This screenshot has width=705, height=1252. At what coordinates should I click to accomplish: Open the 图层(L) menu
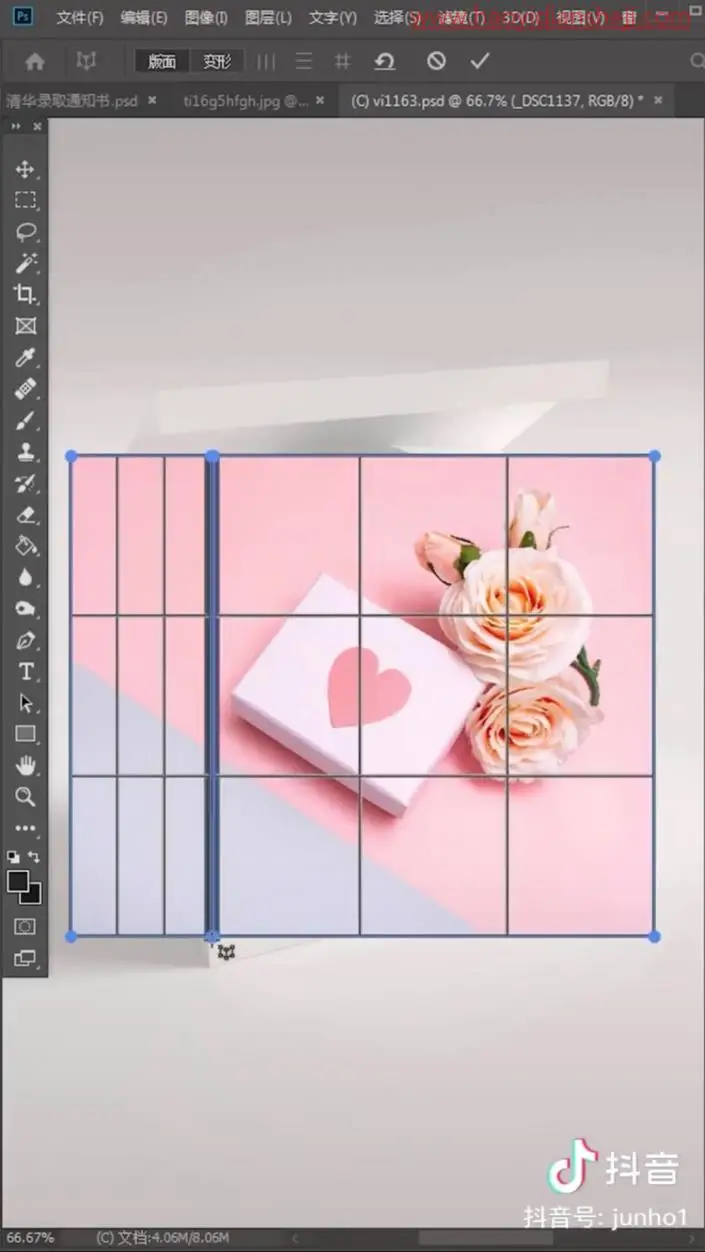click(x=269, y=18)
